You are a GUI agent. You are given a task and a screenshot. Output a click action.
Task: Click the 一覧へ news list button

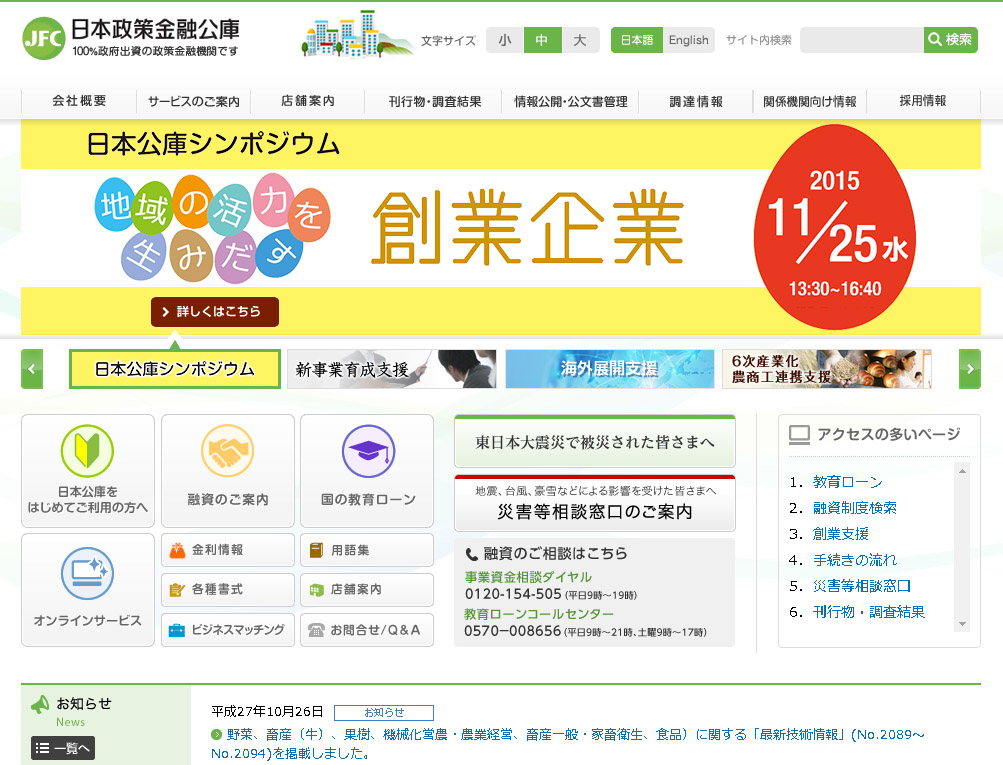pyautogui.click(x=63, y=748)
